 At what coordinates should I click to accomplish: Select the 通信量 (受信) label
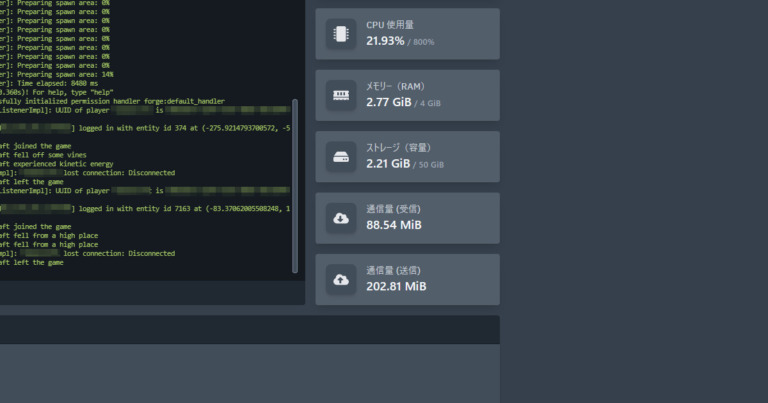(393, 209)
